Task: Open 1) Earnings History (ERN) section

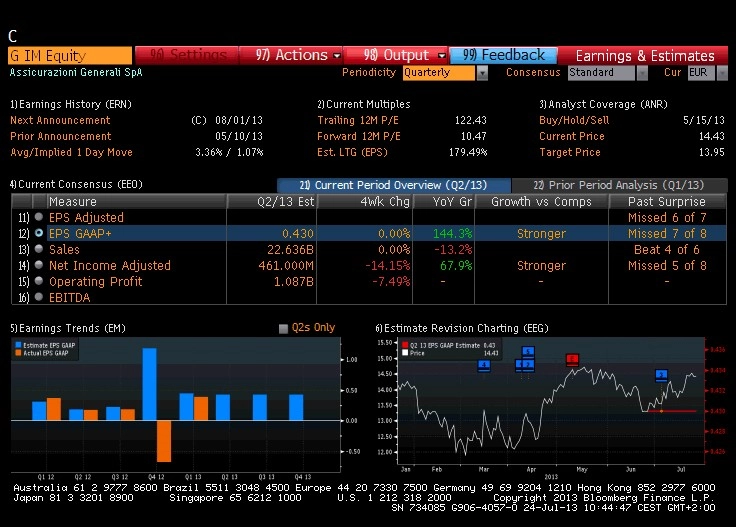Action: click(71, 104)
